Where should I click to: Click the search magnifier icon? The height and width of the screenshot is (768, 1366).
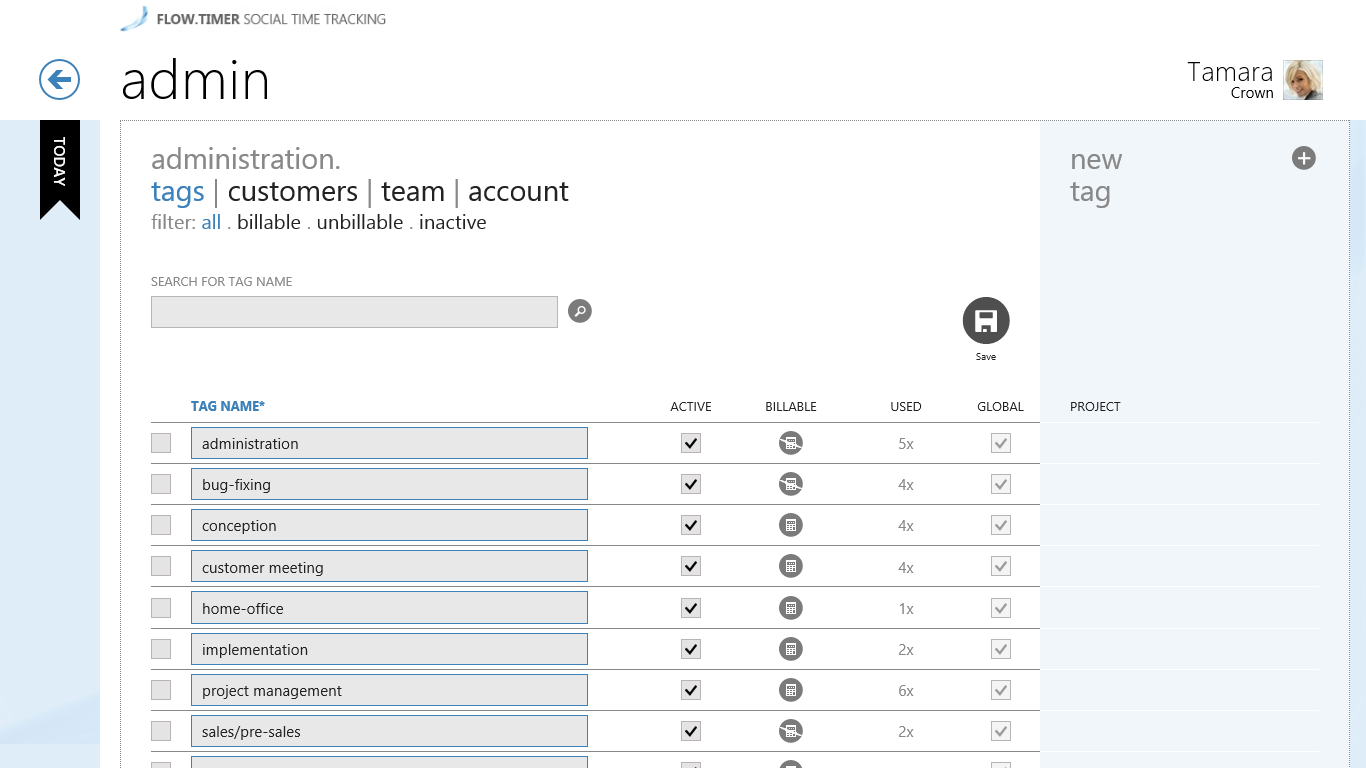coord(579,311)
